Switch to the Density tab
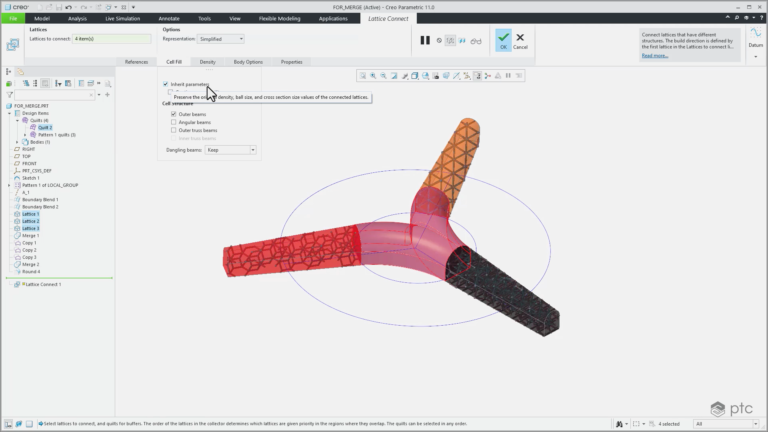 tap(207, 62)
